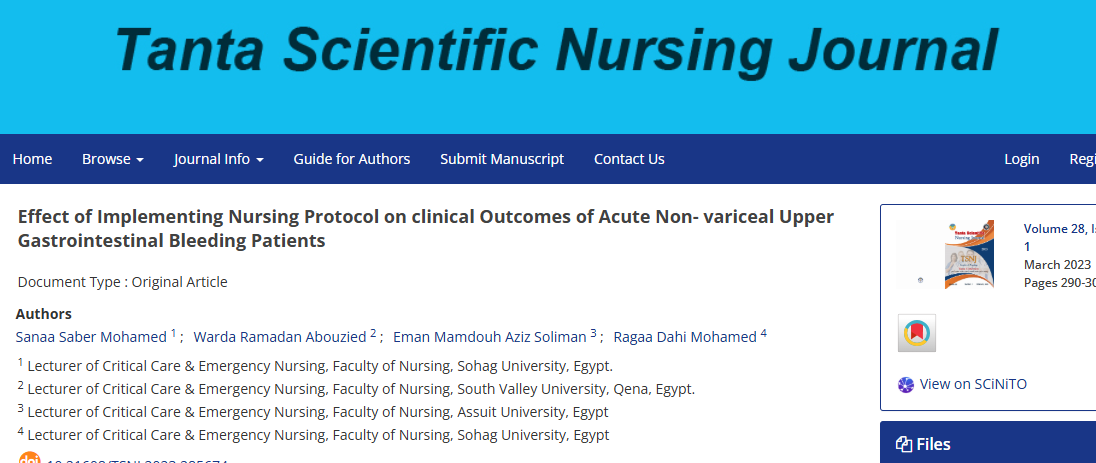Viewport: 1096px width, 463px height.
Task: Click the bookmark icon under journal cover
Action: pyautogui.click(x=916, y=333)
